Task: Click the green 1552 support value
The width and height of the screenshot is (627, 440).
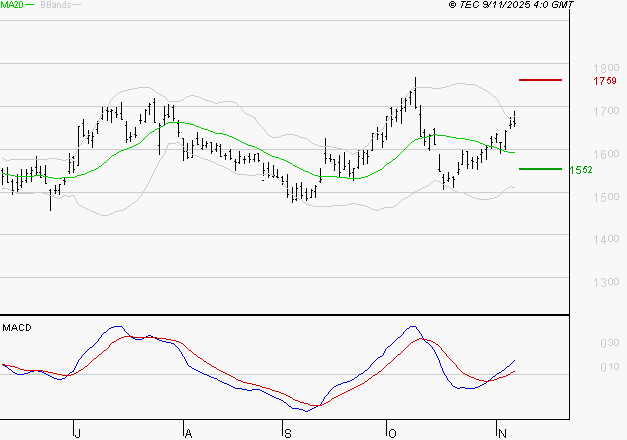Action: 581,170
